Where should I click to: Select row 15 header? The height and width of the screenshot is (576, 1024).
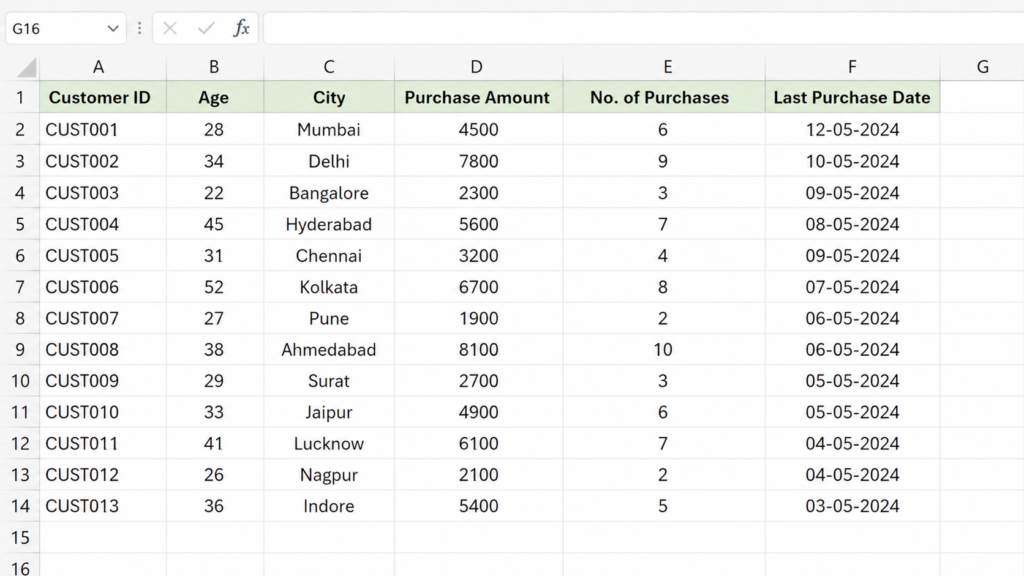click(20, 537)
